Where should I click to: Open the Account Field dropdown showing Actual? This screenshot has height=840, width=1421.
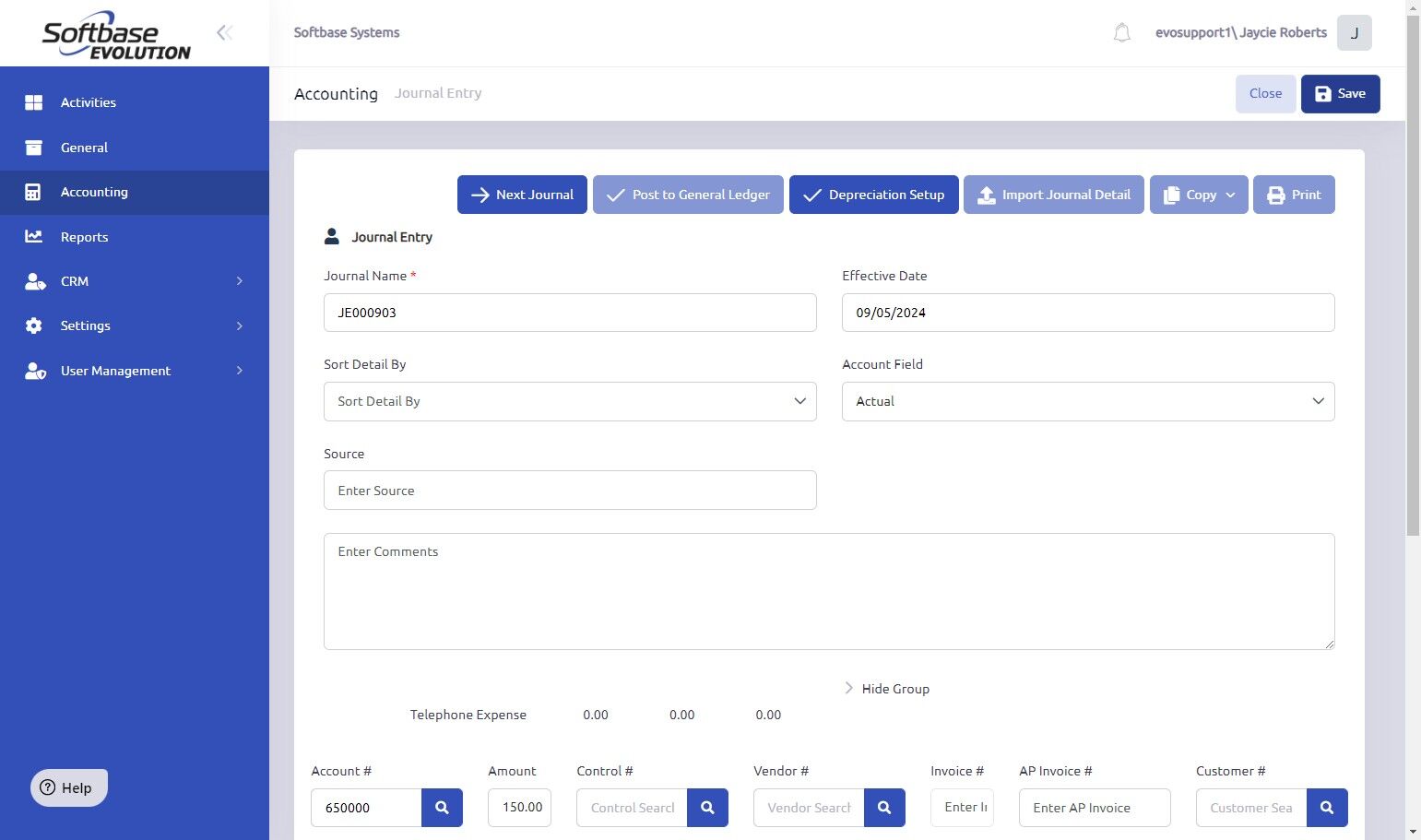point(1088,401)
